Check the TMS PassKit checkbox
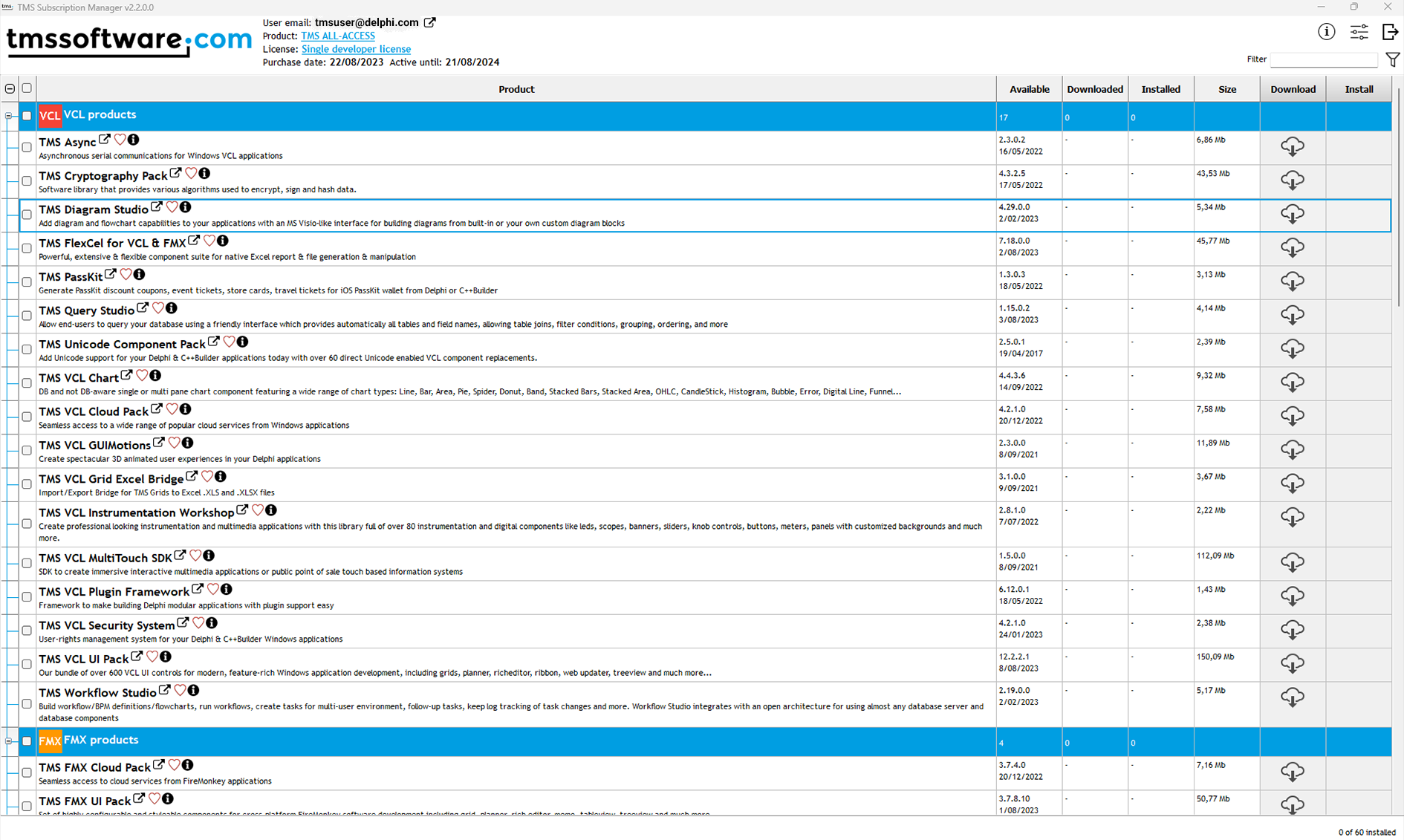The image size is (1404, 840). pos(27,282)
